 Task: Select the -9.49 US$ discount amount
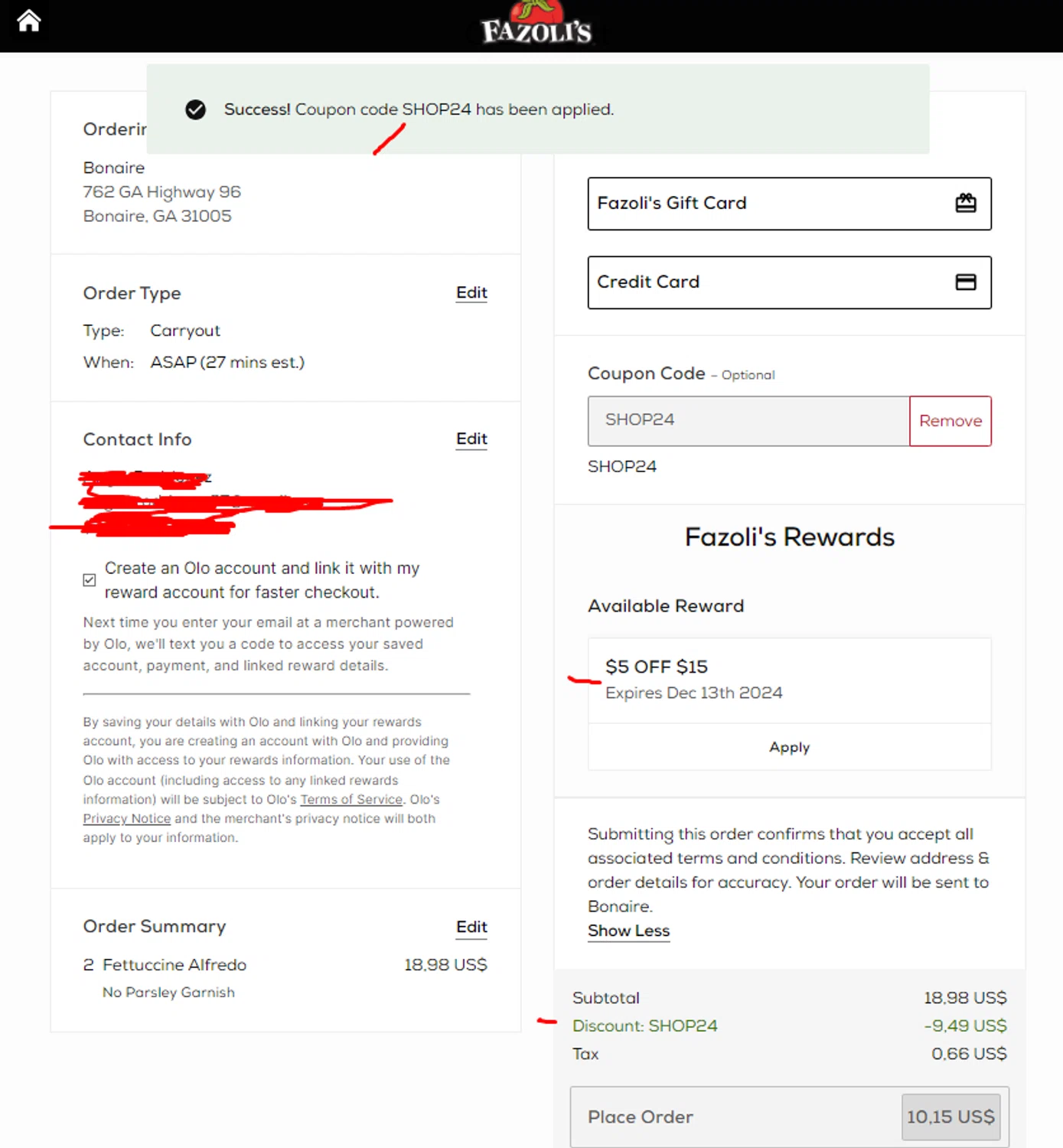click(x=965, y=1026)
